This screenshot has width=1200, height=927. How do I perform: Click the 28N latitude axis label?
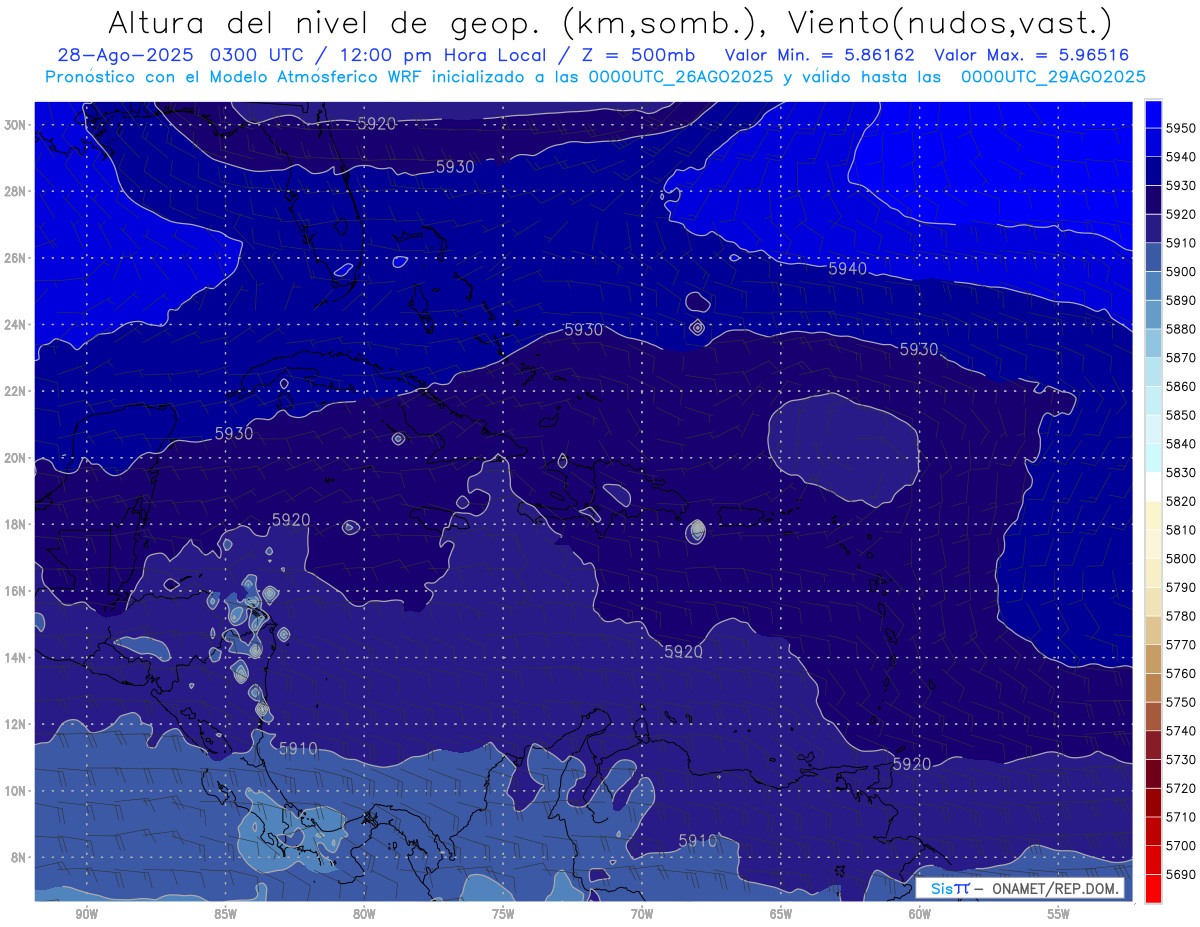tap(17, 191)
